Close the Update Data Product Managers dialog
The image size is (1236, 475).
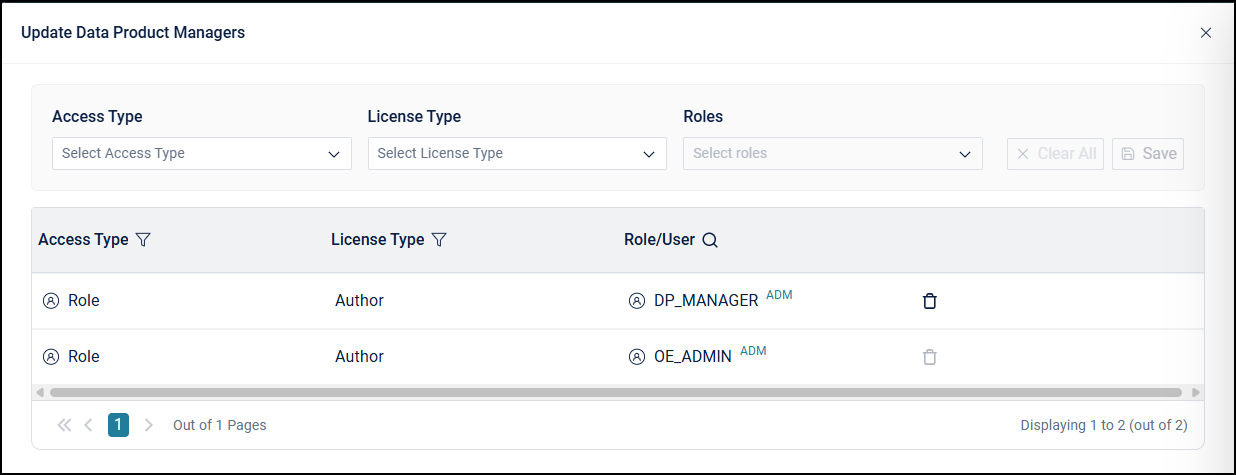click(1206, 33)
